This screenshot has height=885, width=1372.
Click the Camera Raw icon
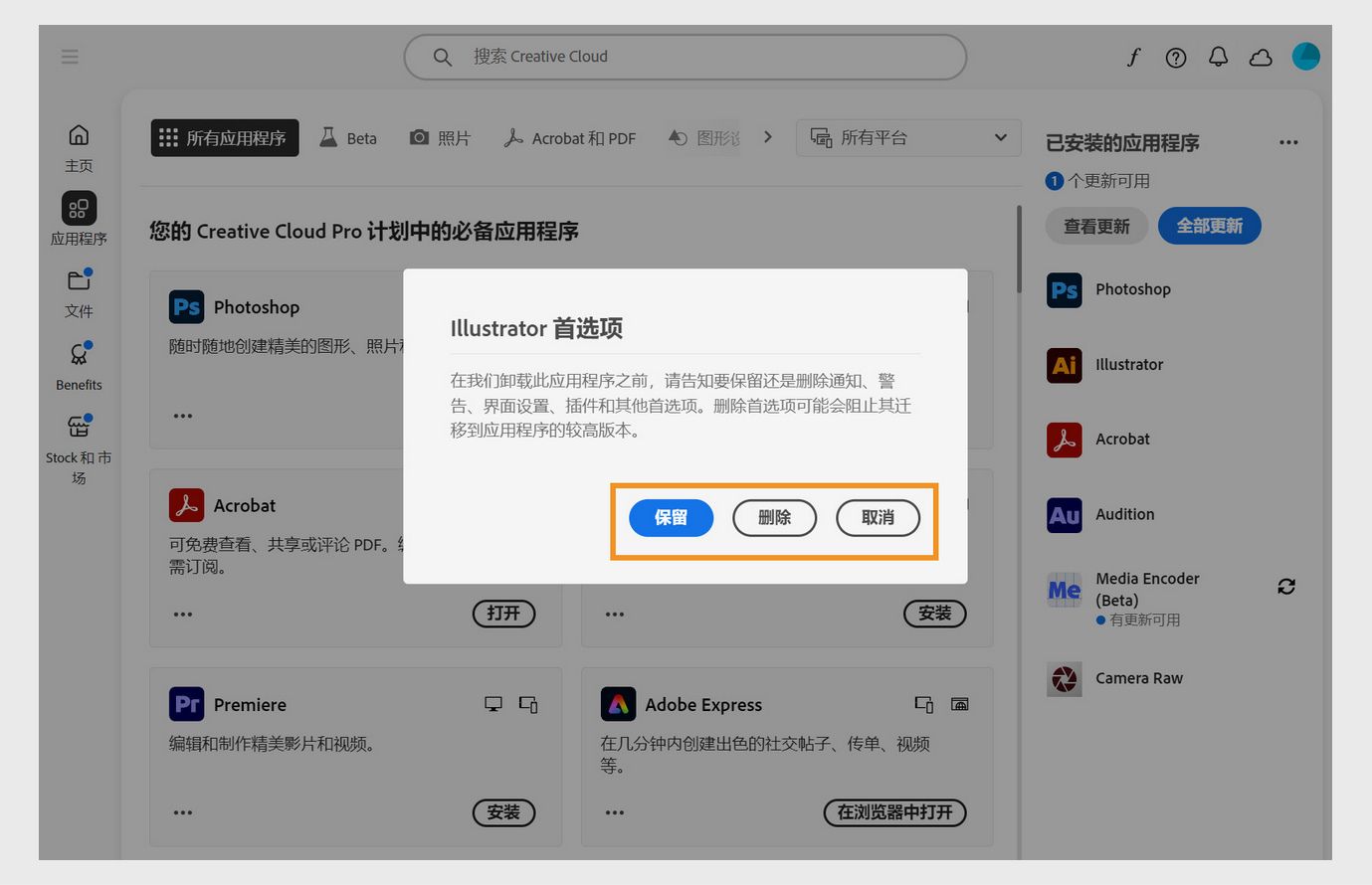click(1064, 678)
